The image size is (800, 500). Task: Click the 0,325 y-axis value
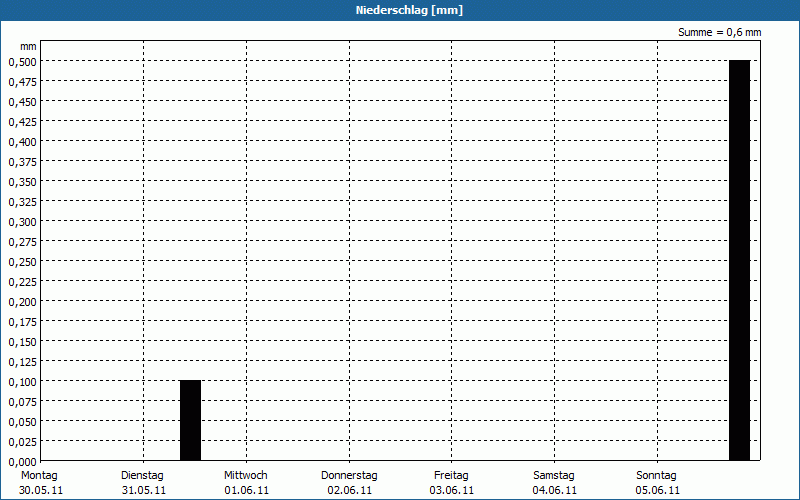click(x=22, y=202)
